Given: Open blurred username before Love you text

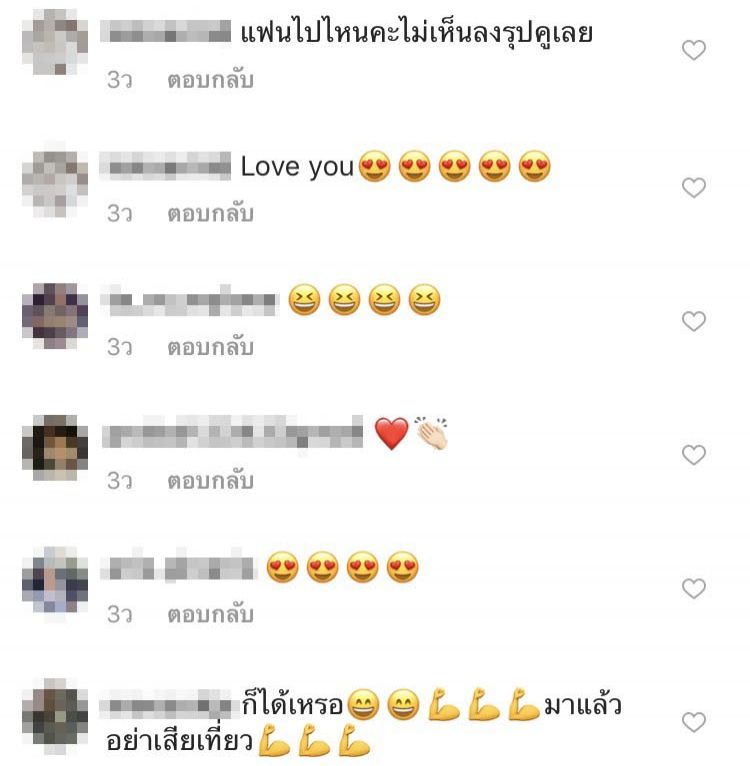Looking at the screenshot, I should pyautogui.click(x=165, y=166).
